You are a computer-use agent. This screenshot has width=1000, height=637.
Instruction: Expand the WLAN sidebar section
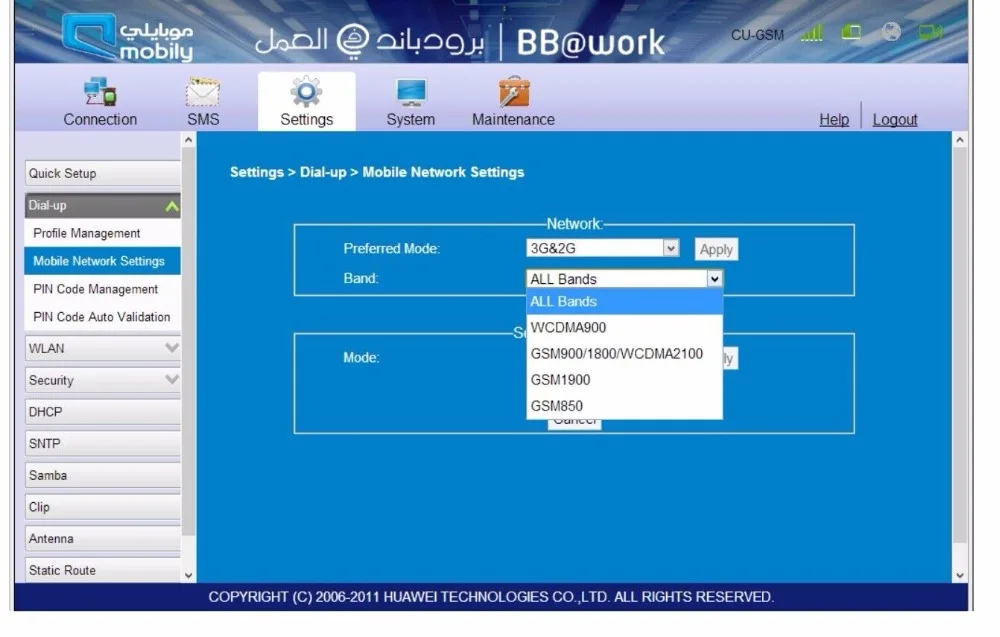(x=103, y=348)
